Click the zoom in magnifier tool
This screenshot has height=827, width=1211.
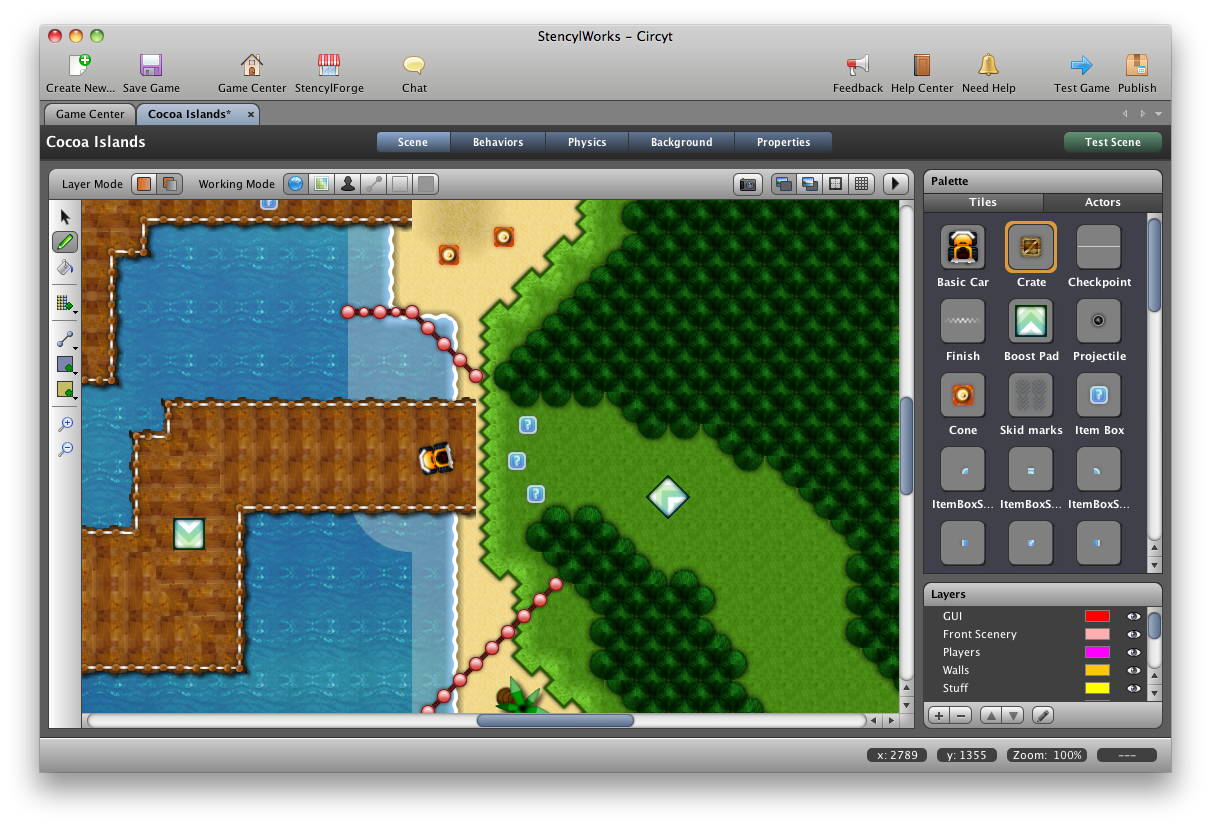click(x=65, y=424)
